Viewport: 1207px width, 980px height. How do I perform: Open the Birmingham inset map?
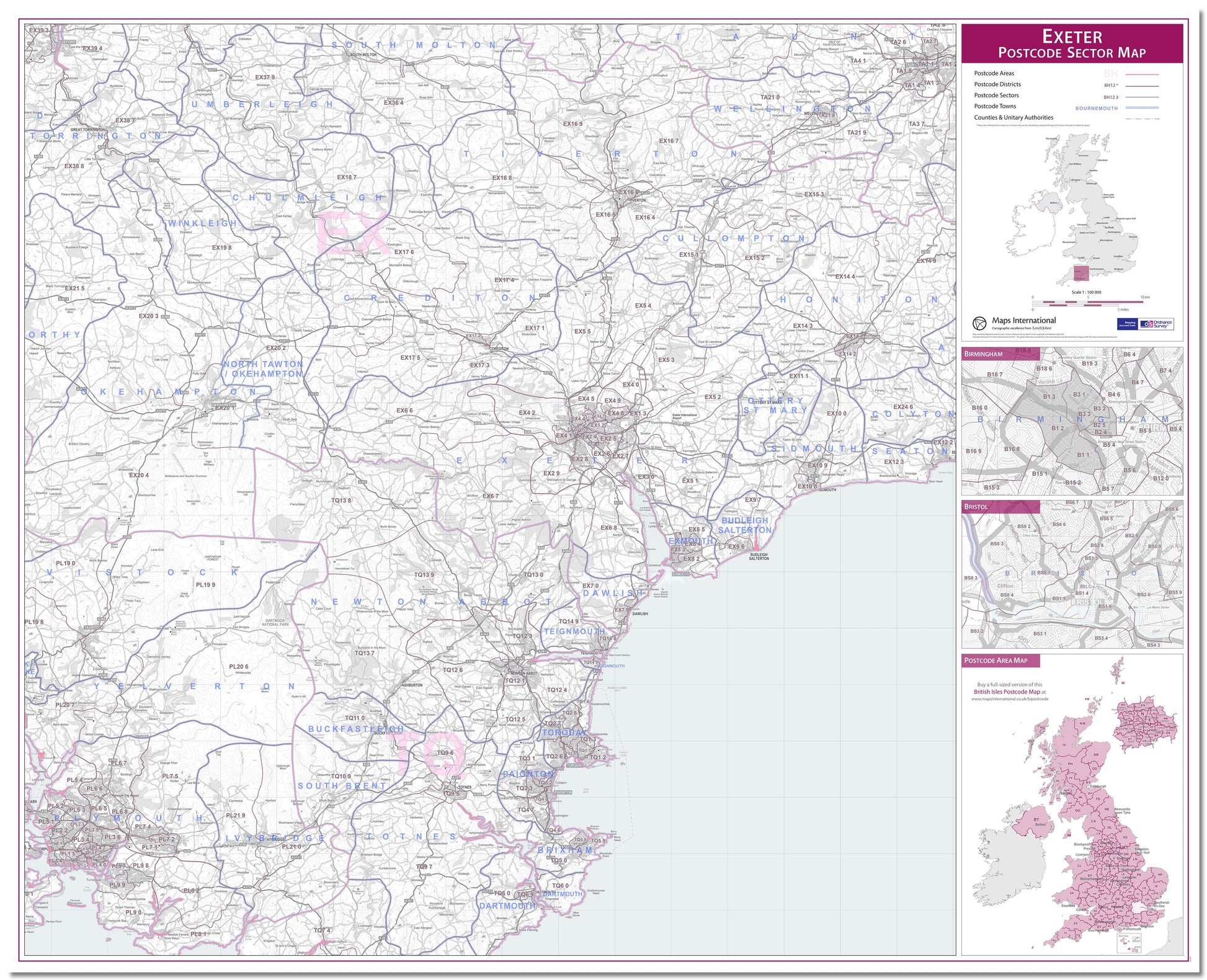[x=1072, y=421]
